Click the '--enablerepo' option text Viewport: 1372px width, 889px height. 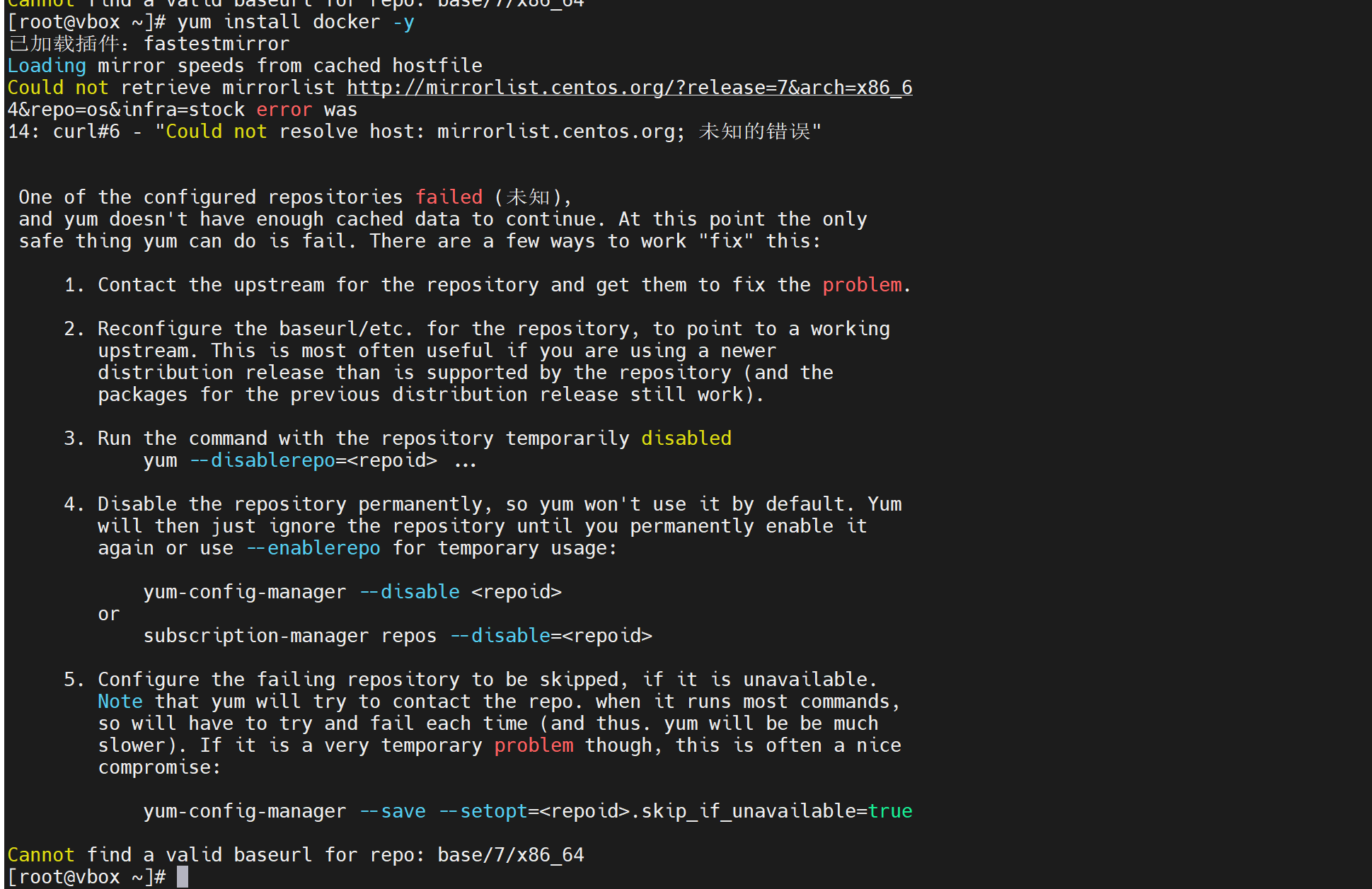click(313, 548)
